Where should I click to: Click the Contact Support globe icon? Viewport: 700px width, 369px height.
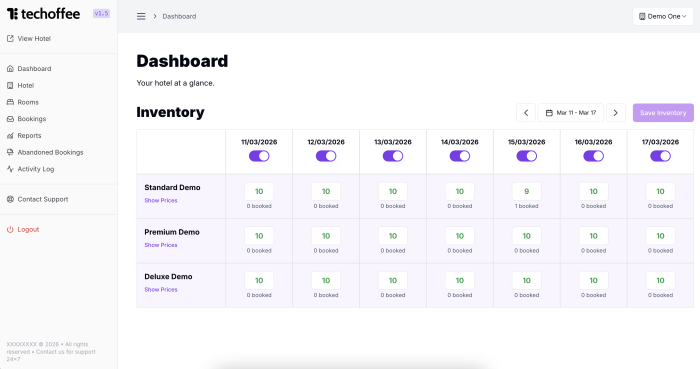pos(10,199)
